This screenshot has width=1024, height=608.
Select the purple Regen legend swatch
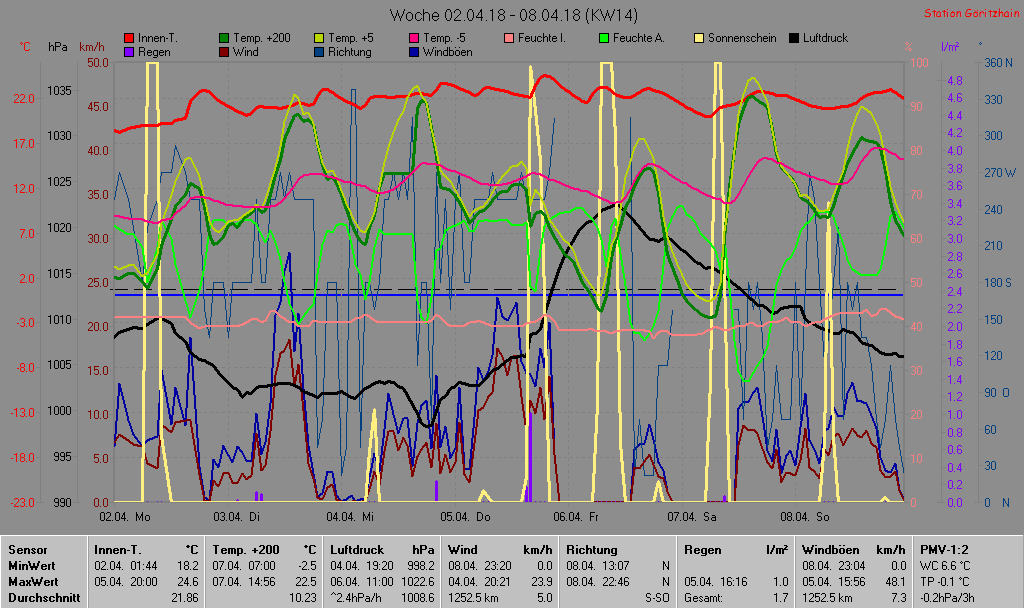tap(127, 51)
